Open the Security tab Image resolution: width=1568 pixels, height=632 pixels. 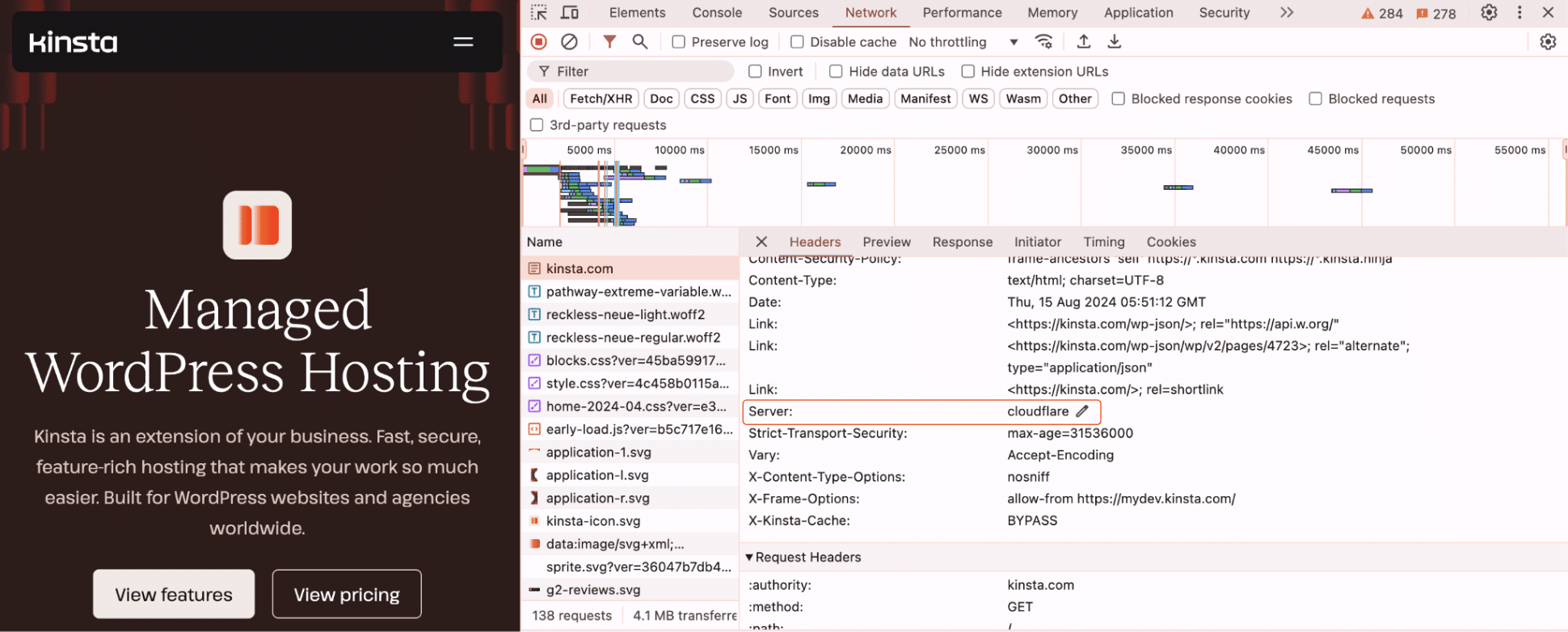tap(1224, 13)
